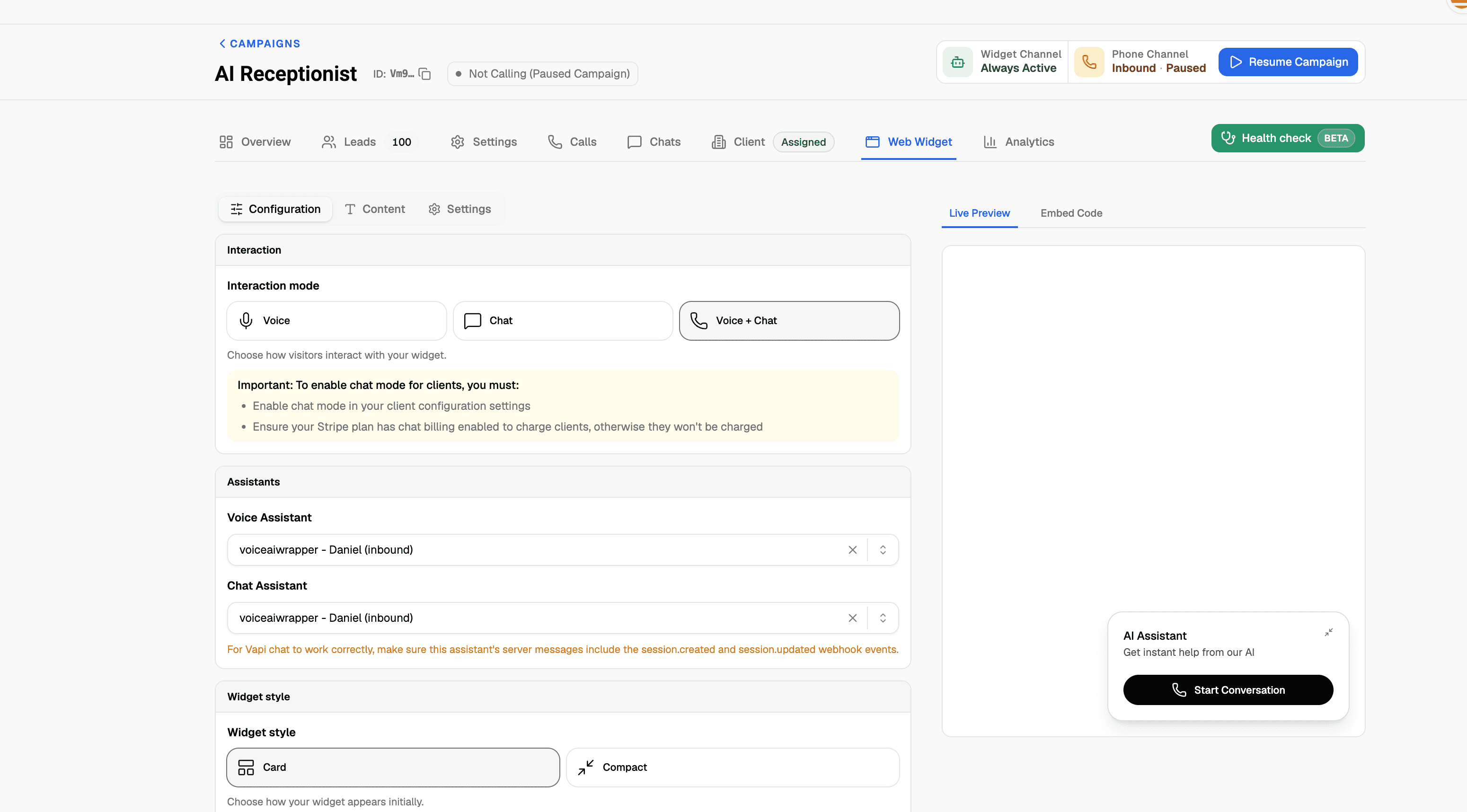Click the Widget Channel robot icon
Image resolution: width=1467 pixels, height=812 pixels.
coord(958,62)
